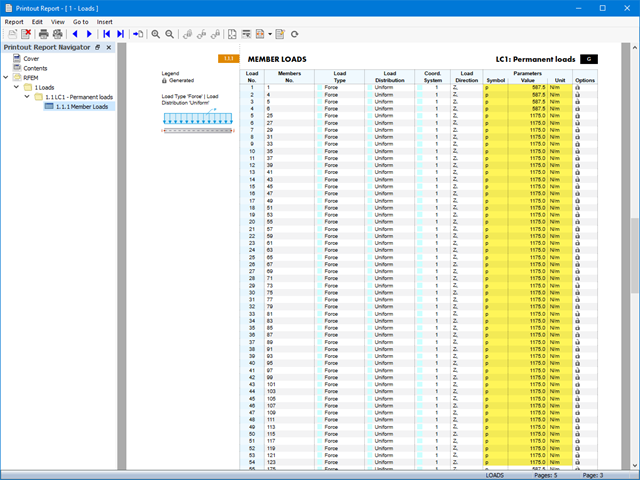Image resolution: width=640 pixels, height=480 pixels.
Task: Collapse the 1 Loads folder node
Action: tap(17, 88)
